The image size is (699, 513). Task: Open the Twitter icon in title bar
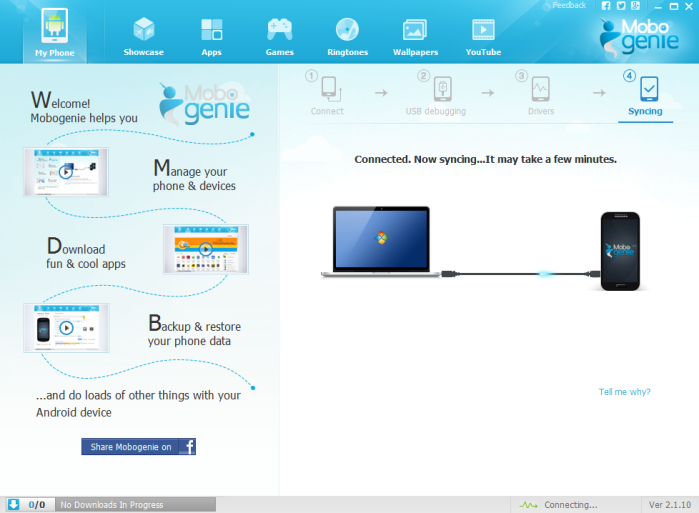[x=621, y=6]
